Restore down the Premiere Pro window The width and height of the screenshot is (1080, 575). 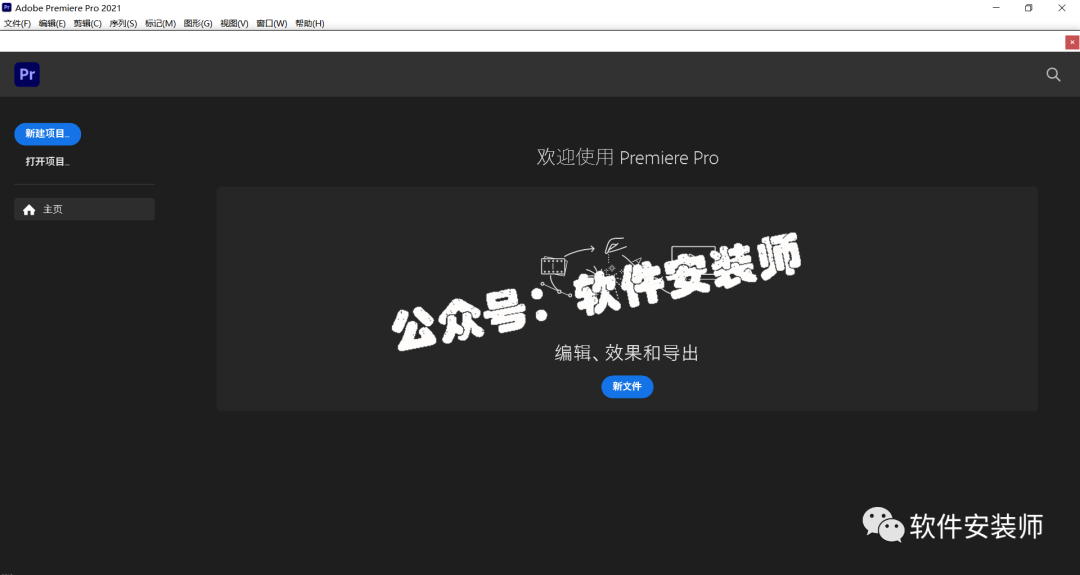click(x=1028, y=8)
